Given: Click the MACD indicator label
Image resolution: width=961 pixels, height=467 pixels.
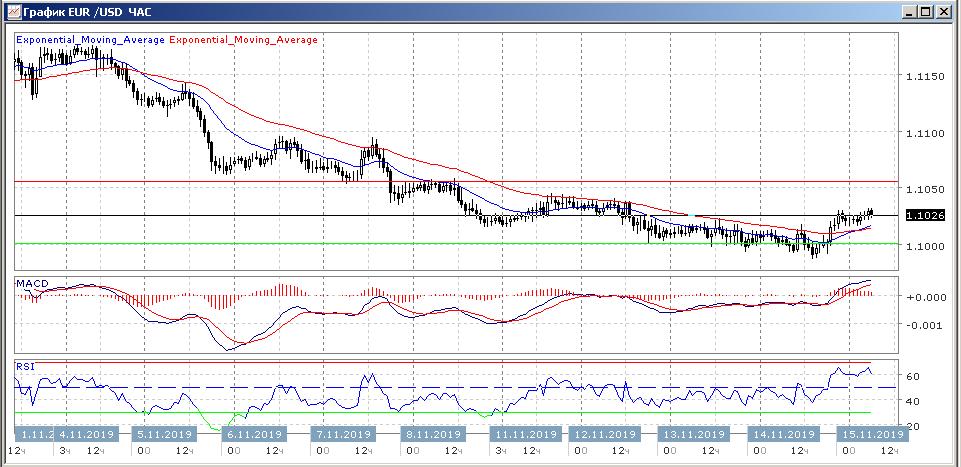Looking at the screenshot, I should click(x=32, y=285).
